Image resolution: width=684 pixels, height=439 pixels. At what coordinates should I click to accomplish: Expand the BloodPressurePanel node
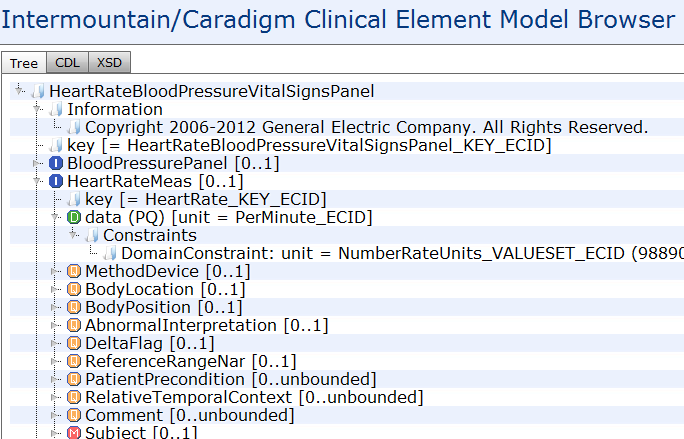coord(38,163)
